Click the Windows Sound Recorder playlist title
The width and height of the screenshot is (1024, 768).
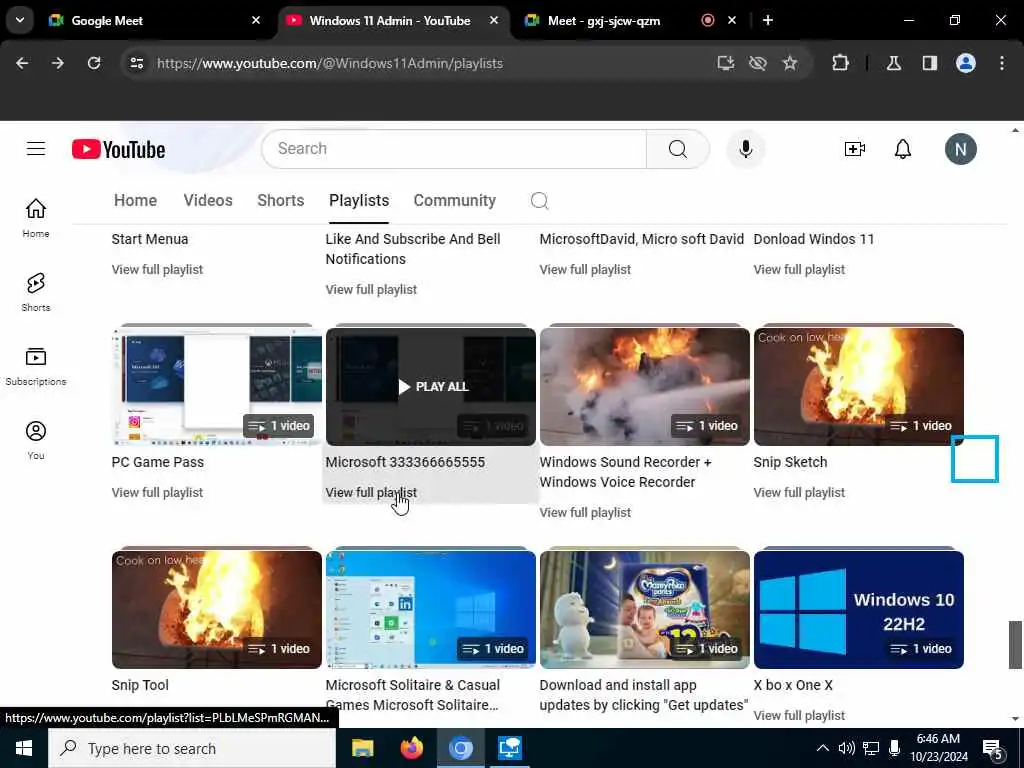click(625, 472)
